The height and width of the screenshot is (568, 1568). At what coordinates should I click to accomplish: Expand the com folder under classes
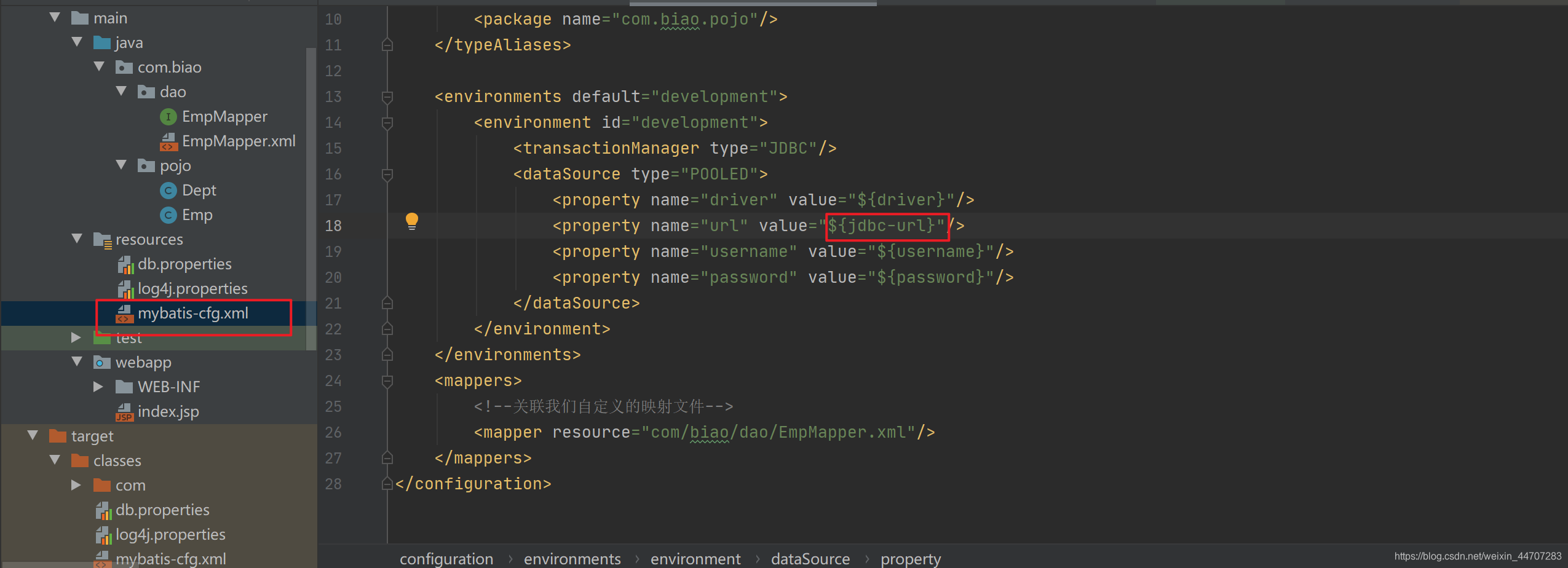[76, 485]
